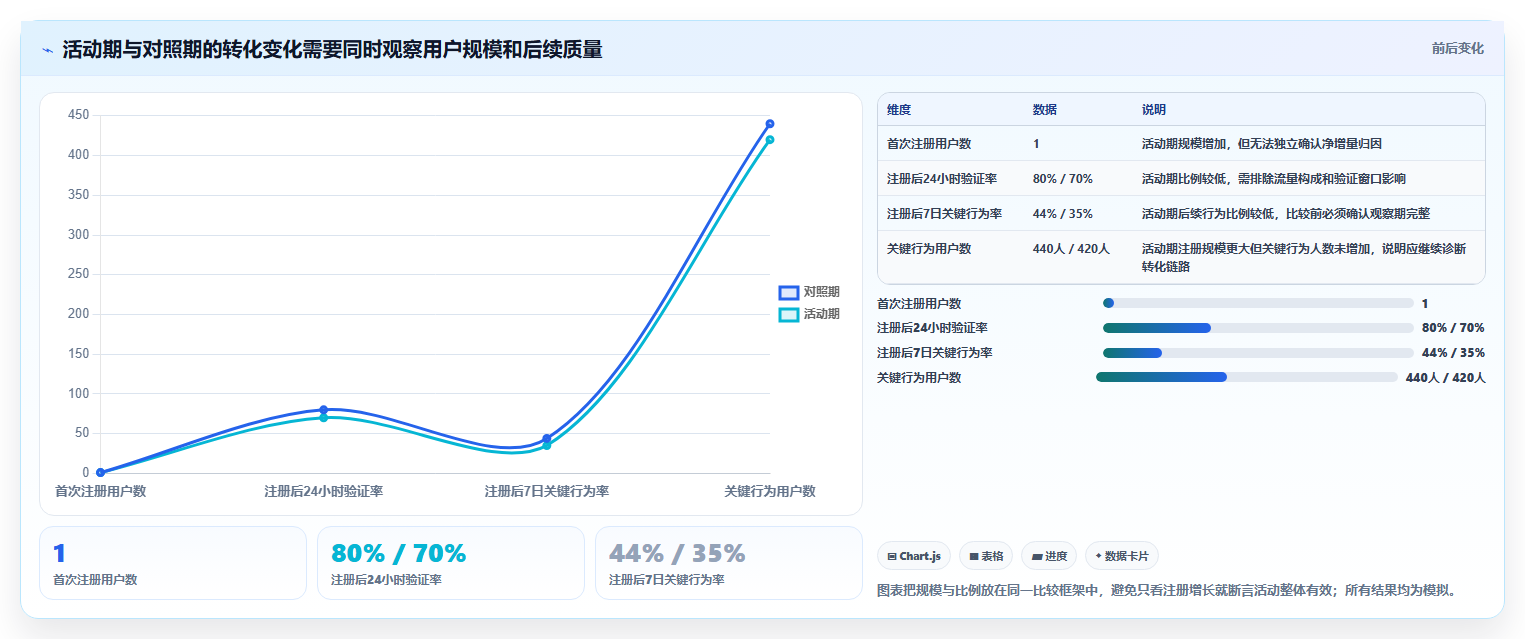
Task: Click progress bar for 关键行为用户数
Action: [1247, 377]
